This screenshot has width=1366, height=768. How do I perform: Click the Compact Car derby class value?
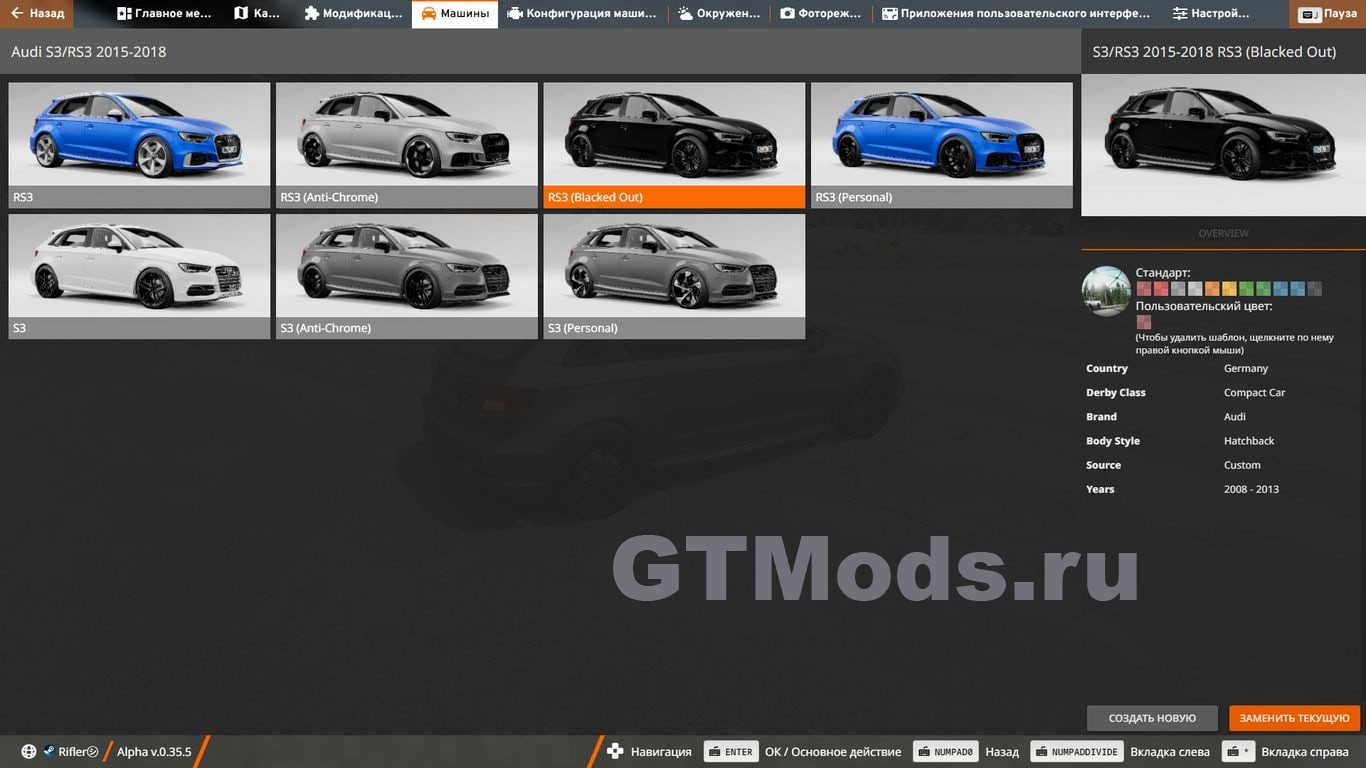pos(1255,392)
